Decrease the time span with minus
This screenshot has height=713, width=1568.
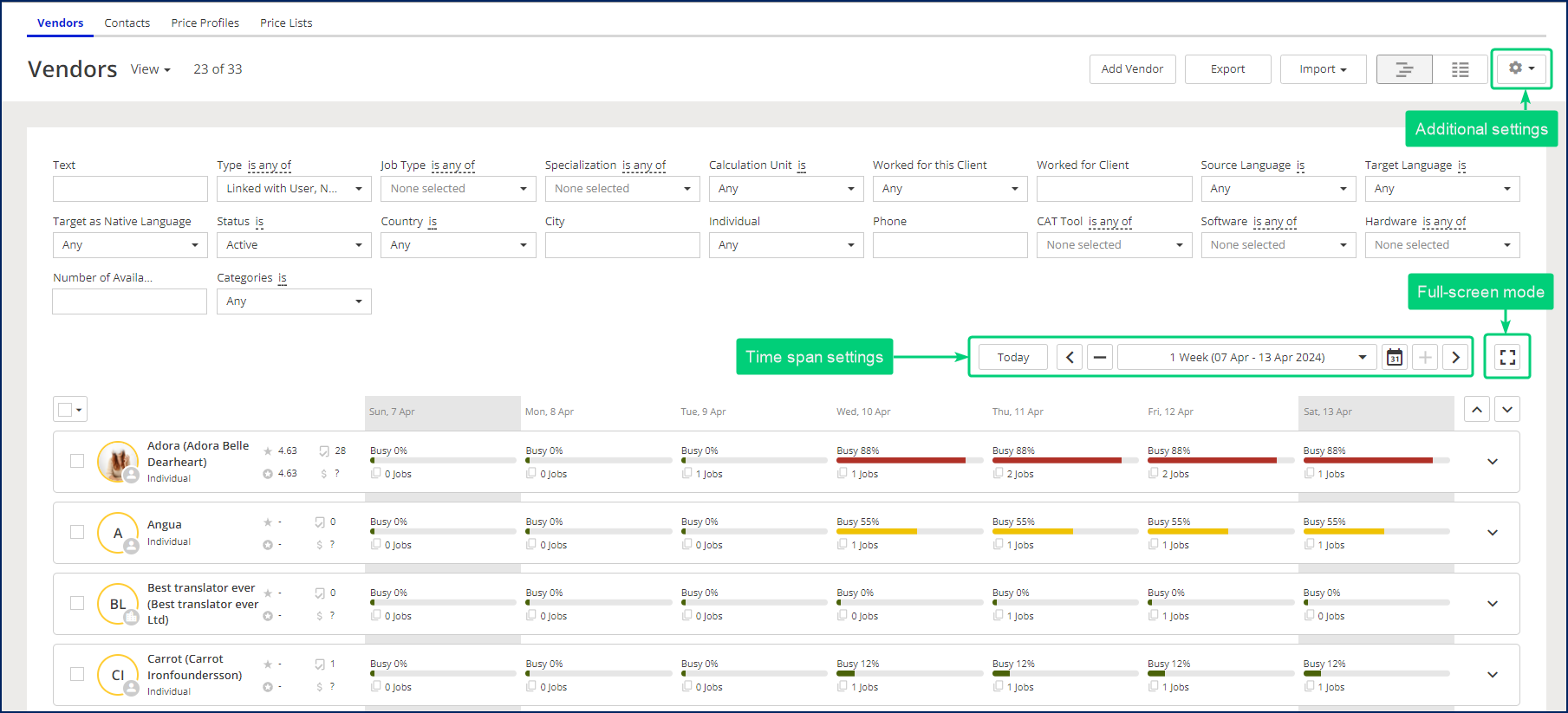click(x=1100, y=357)
